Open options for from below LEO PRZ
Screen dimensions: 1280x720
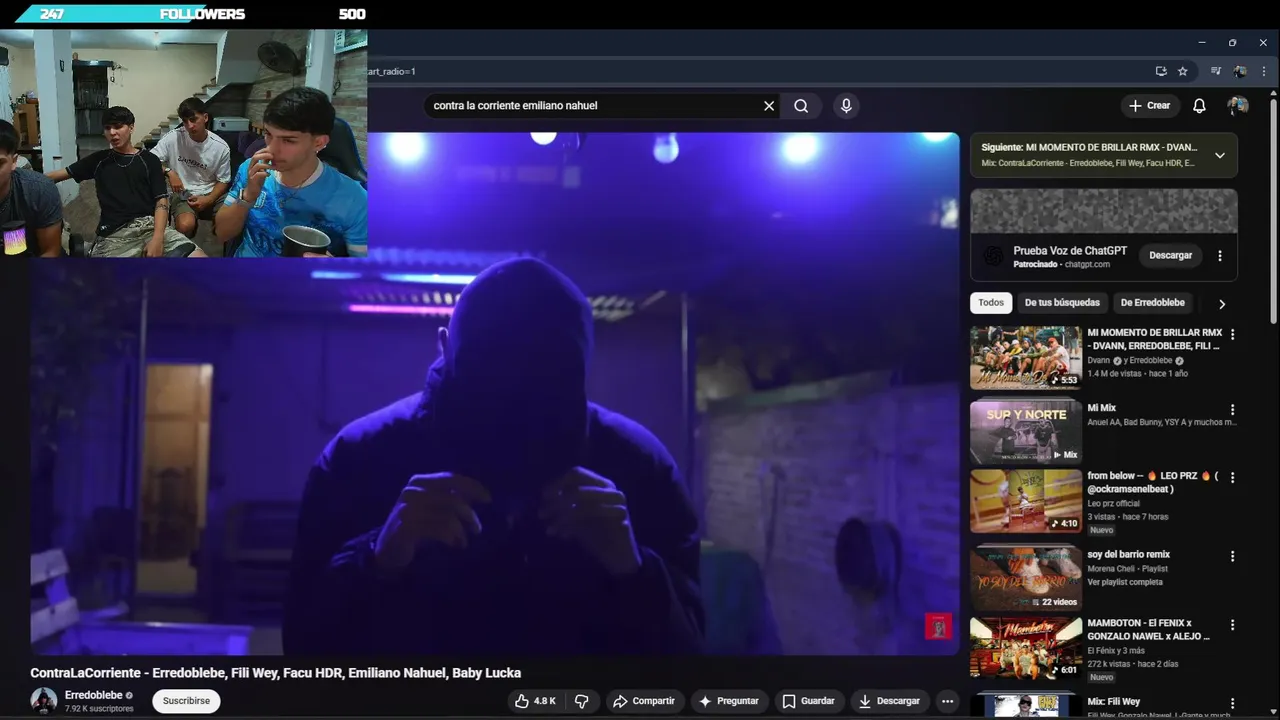point(1232,478)
